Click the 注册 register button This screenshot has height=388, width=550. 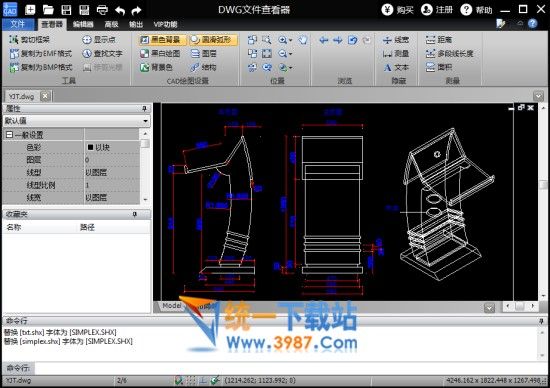point(437,10)
